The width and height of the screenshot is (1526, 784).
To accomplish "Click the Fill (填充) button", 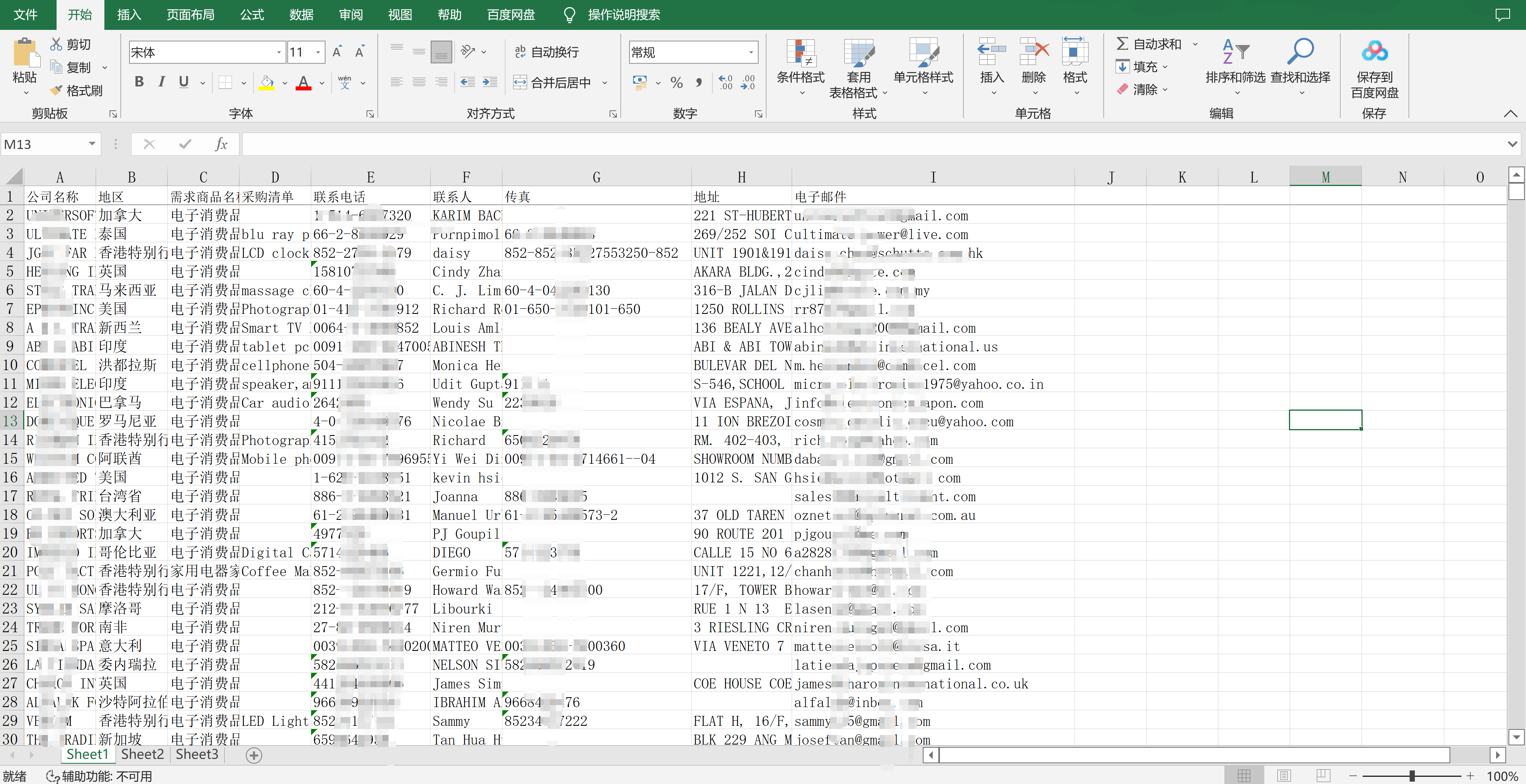I will (1138, 66).
